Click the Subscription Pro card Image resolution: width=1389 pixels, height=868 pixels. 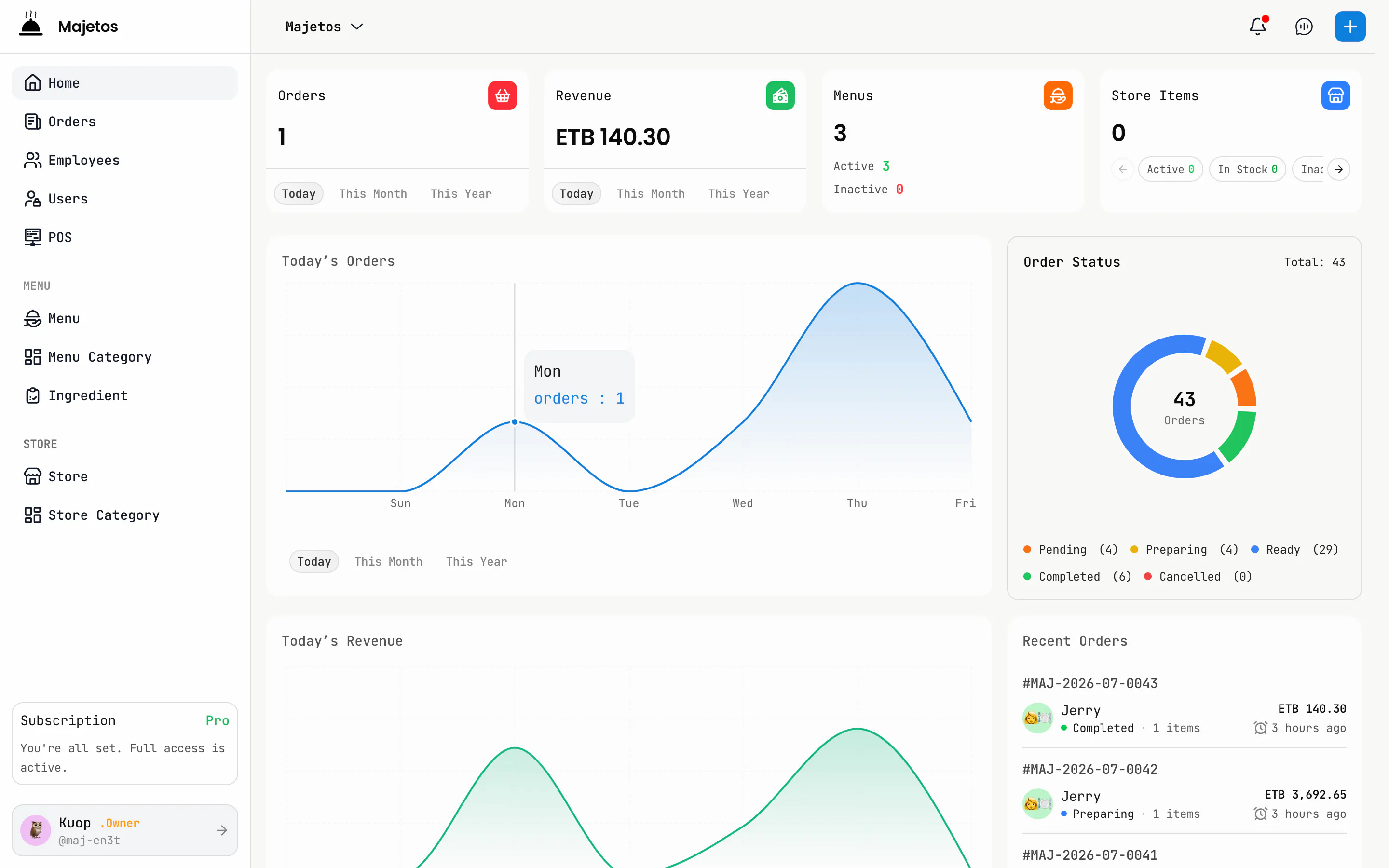tap(124, 744)
